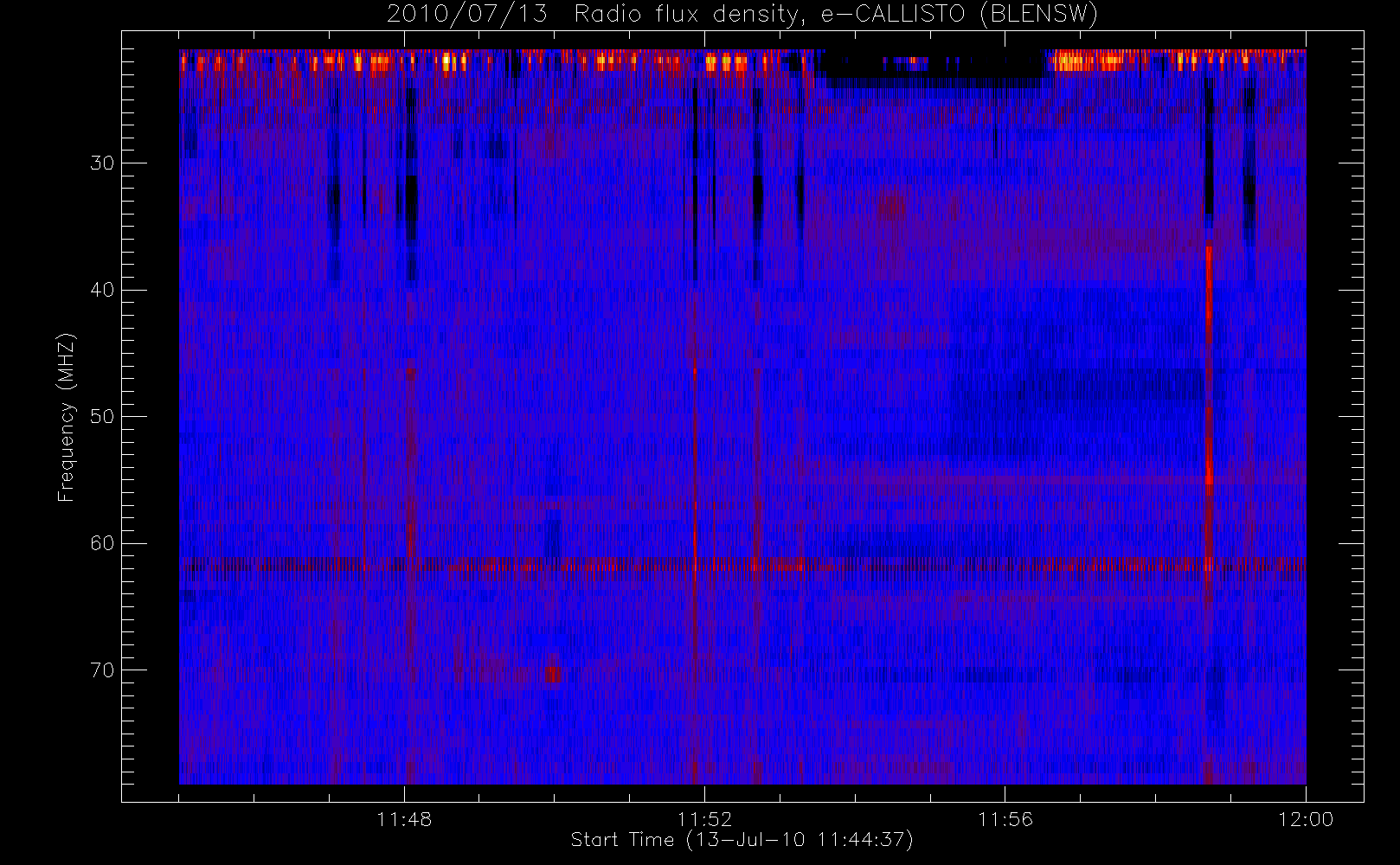The height and width of the screenshot is (865, 1400).
Task: Click the red spot near 70 MHz around 11:50
Action: 553,674
